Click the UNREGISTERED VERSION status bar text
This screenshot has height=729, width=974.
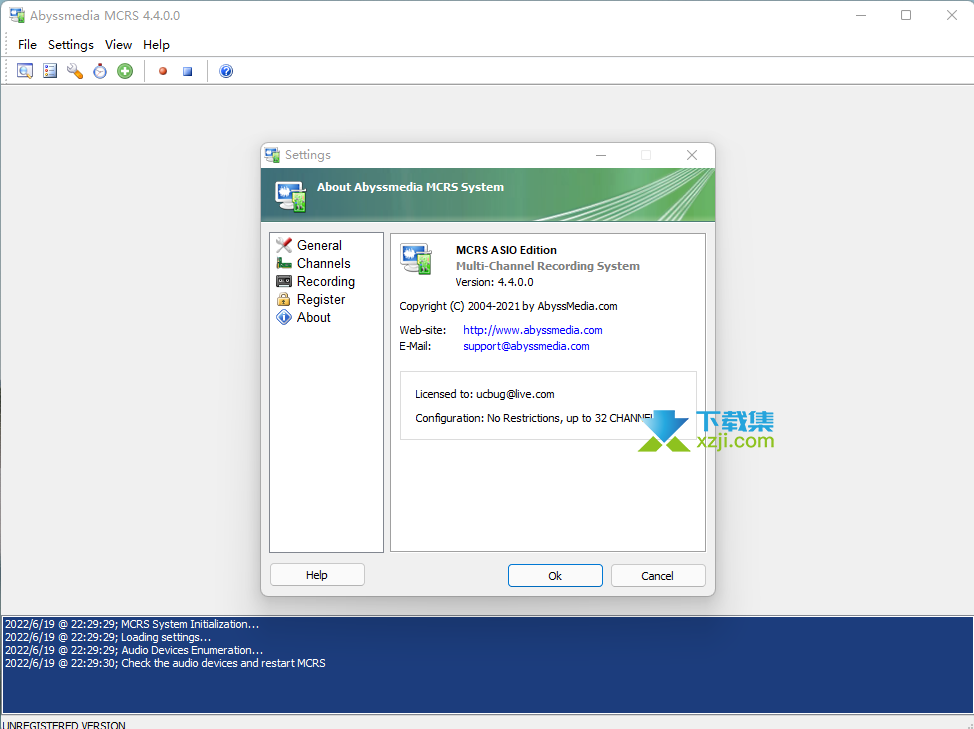coord(65,725)
